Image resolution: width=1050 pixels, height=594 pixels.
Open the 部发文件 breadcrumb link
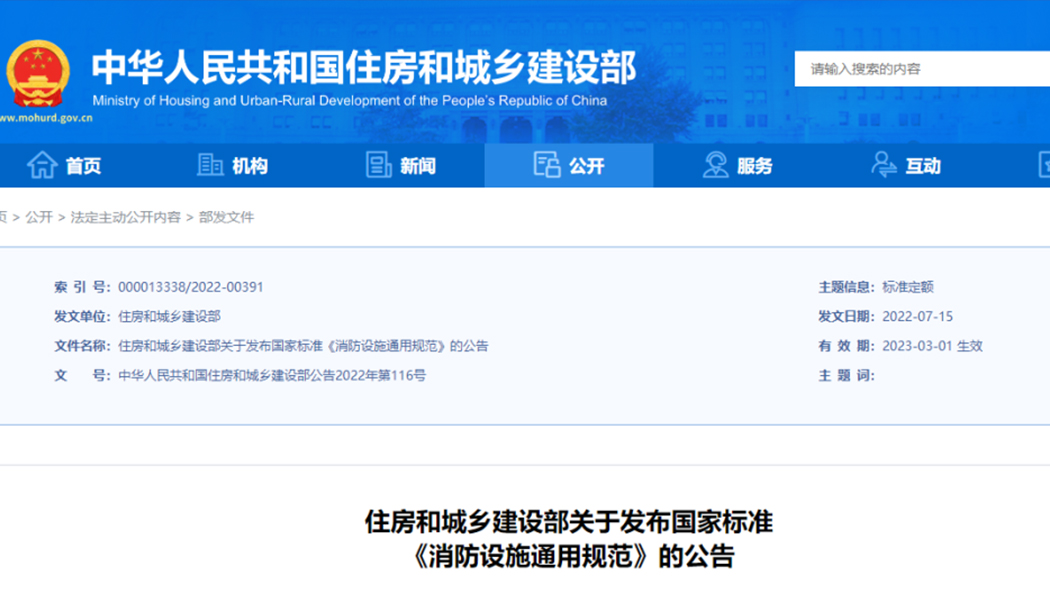226,217
